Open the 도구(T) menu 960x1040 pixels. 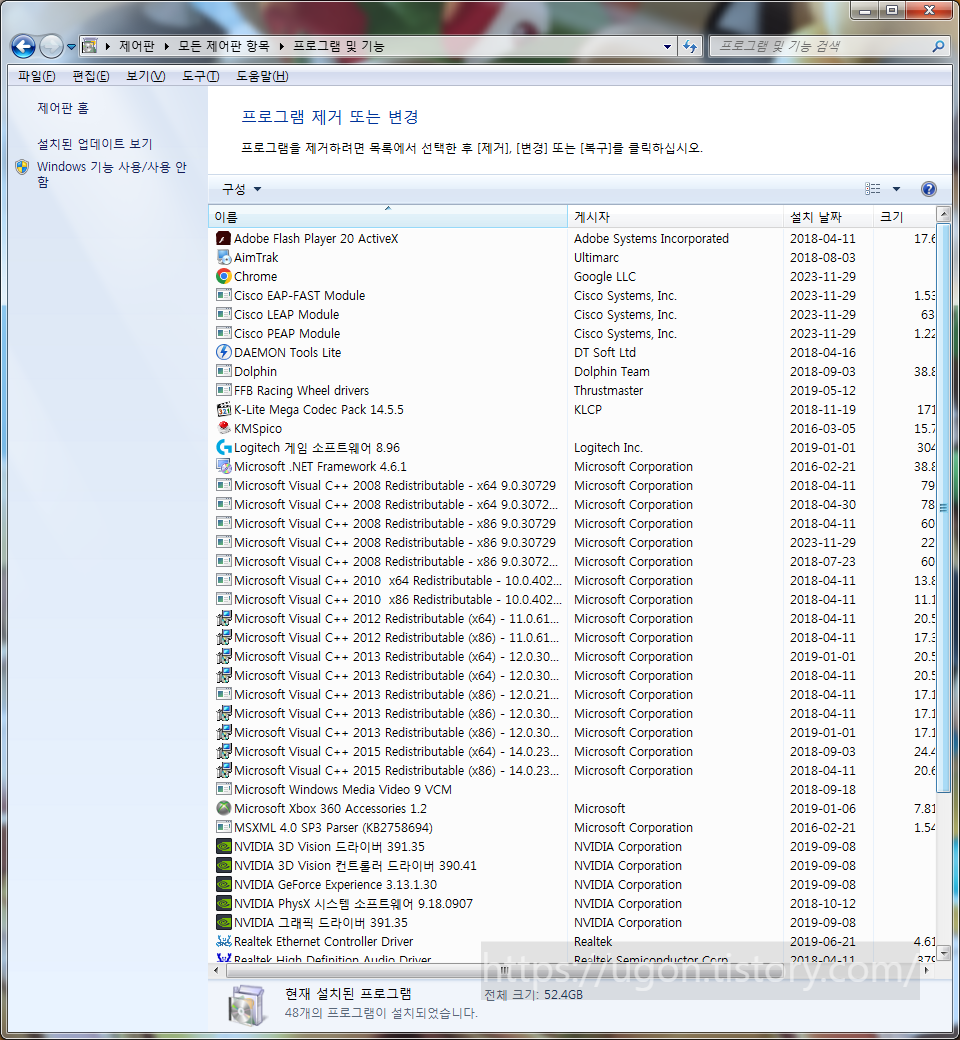[x=200, y=76]
